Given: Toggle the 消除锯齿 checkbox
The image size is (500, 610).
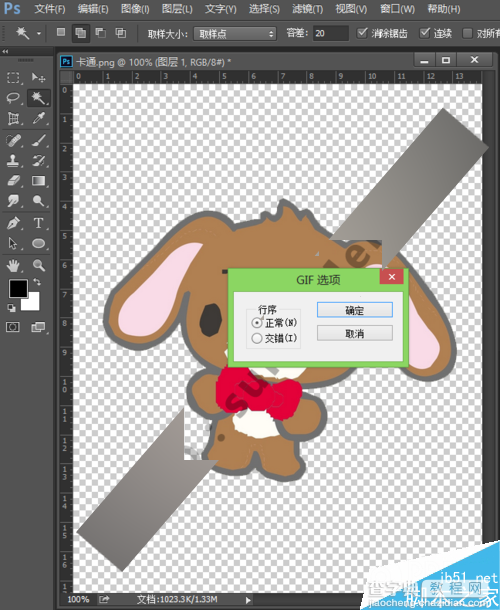Looking at the screenshot, I should [x=362, y=33].
